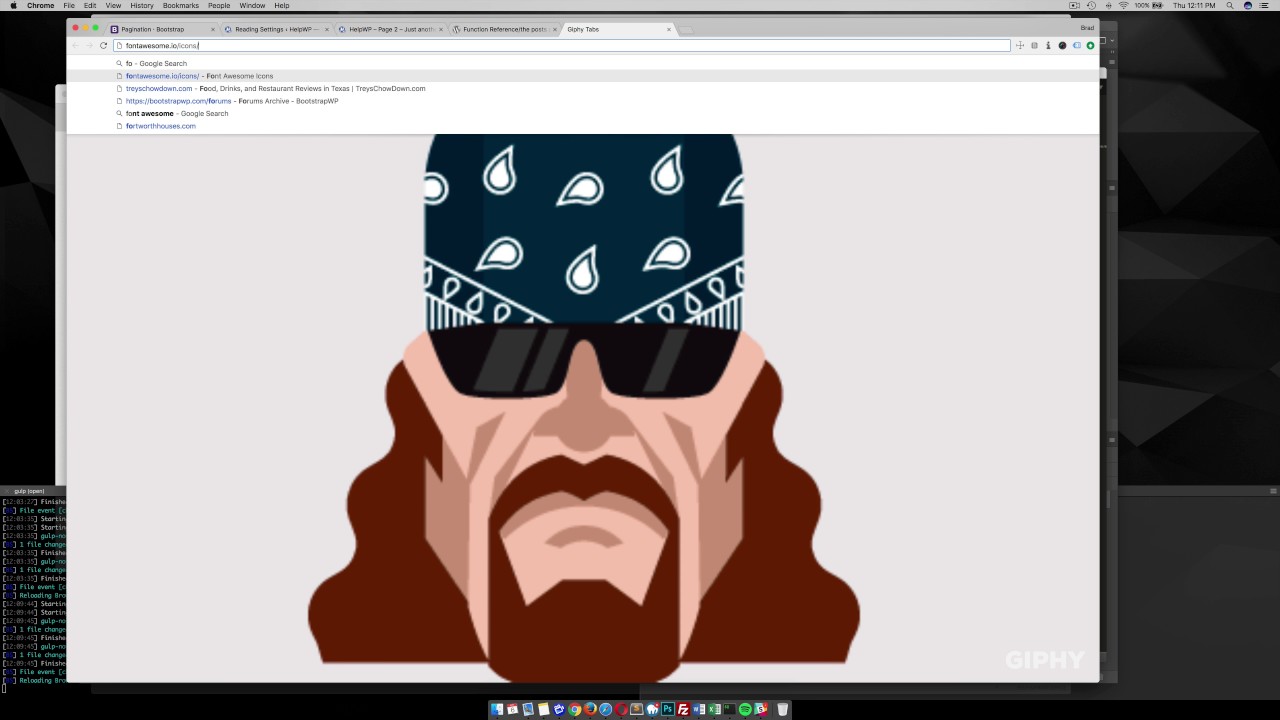Open FileZilla from the dock
1280x720 pixels.
[x=683, y=709]
